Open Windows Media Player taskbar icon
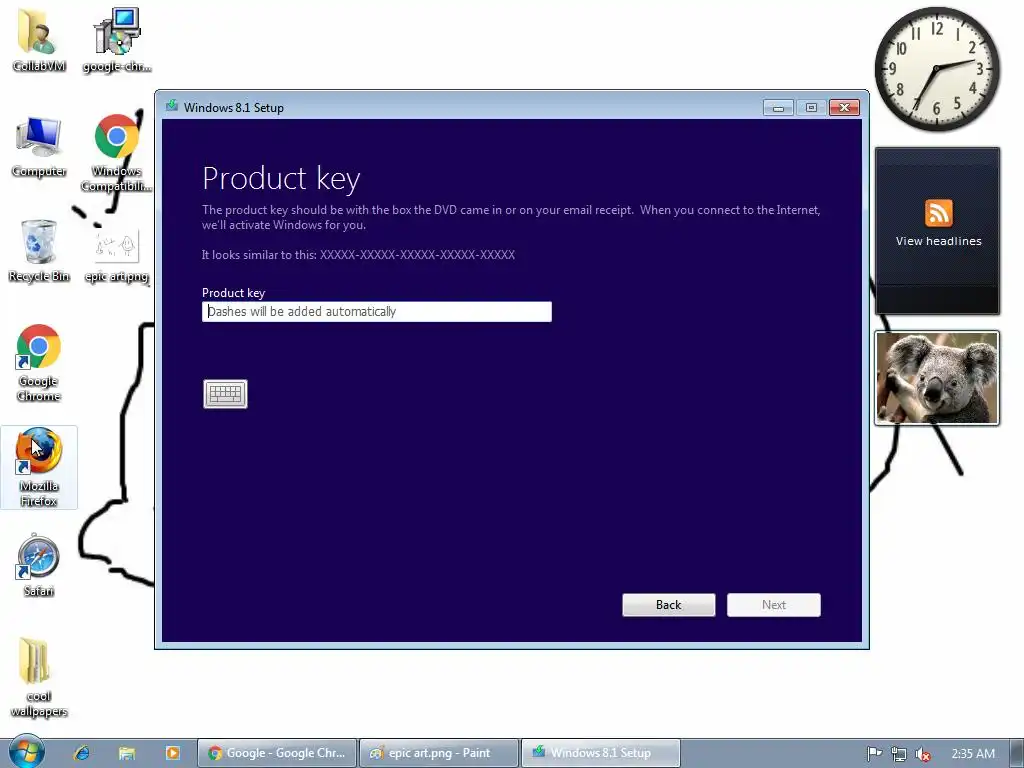Screen dimensions: 1024x768 coord(172,753)
